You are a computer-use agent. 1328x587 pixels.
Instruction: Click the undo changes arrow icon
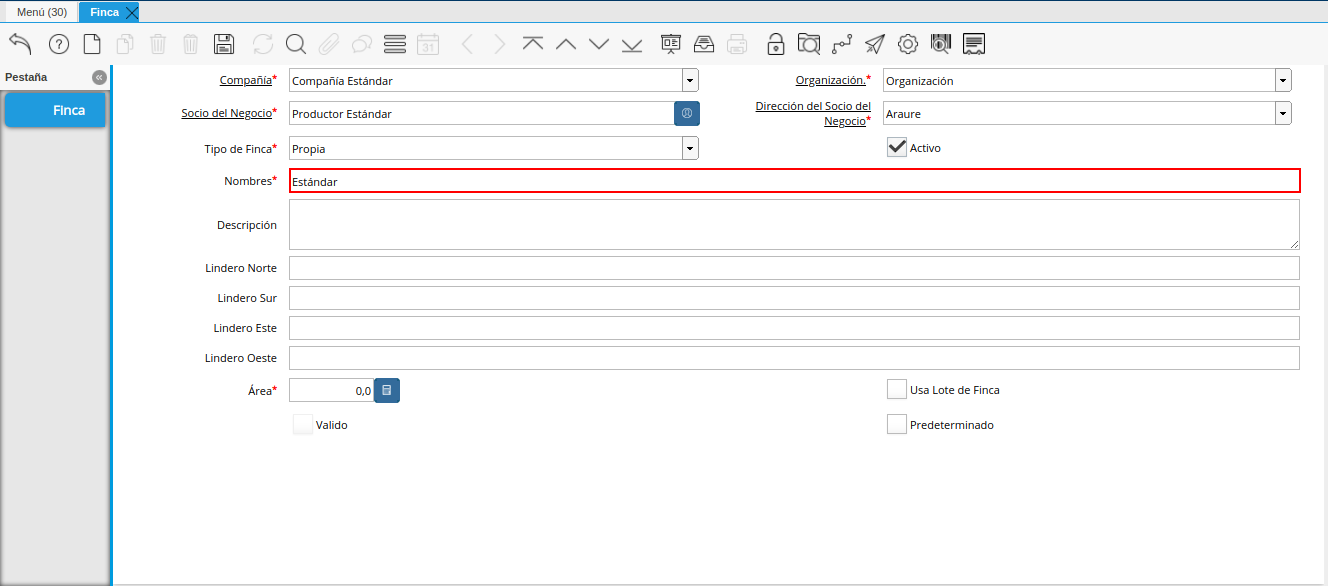21,44
